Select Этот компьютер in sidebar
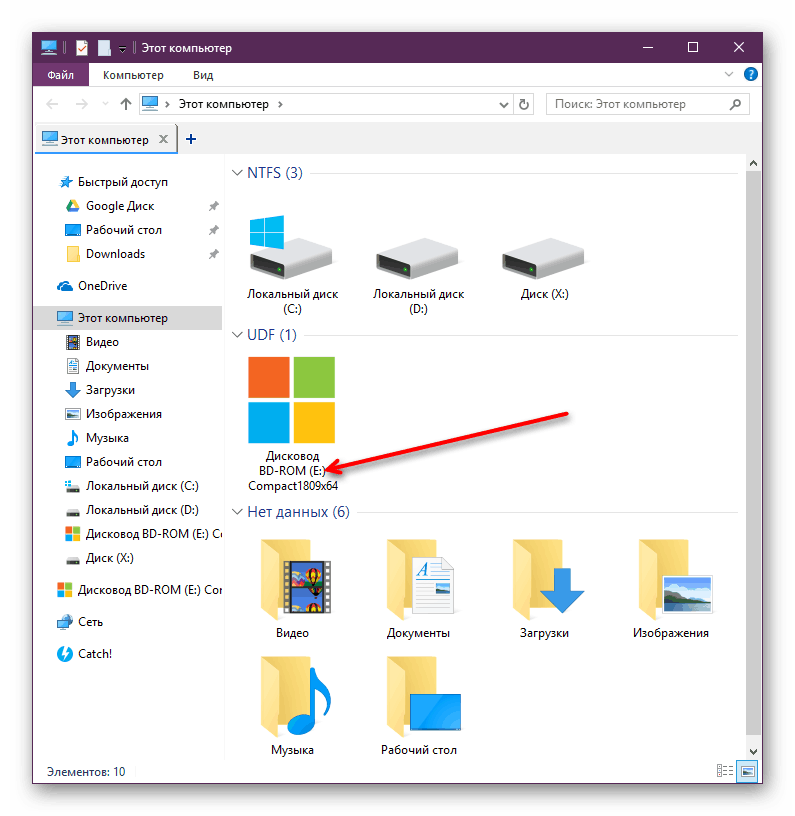Image resolution: width=795 pixels, height=816 pixels. coord(128,318)
